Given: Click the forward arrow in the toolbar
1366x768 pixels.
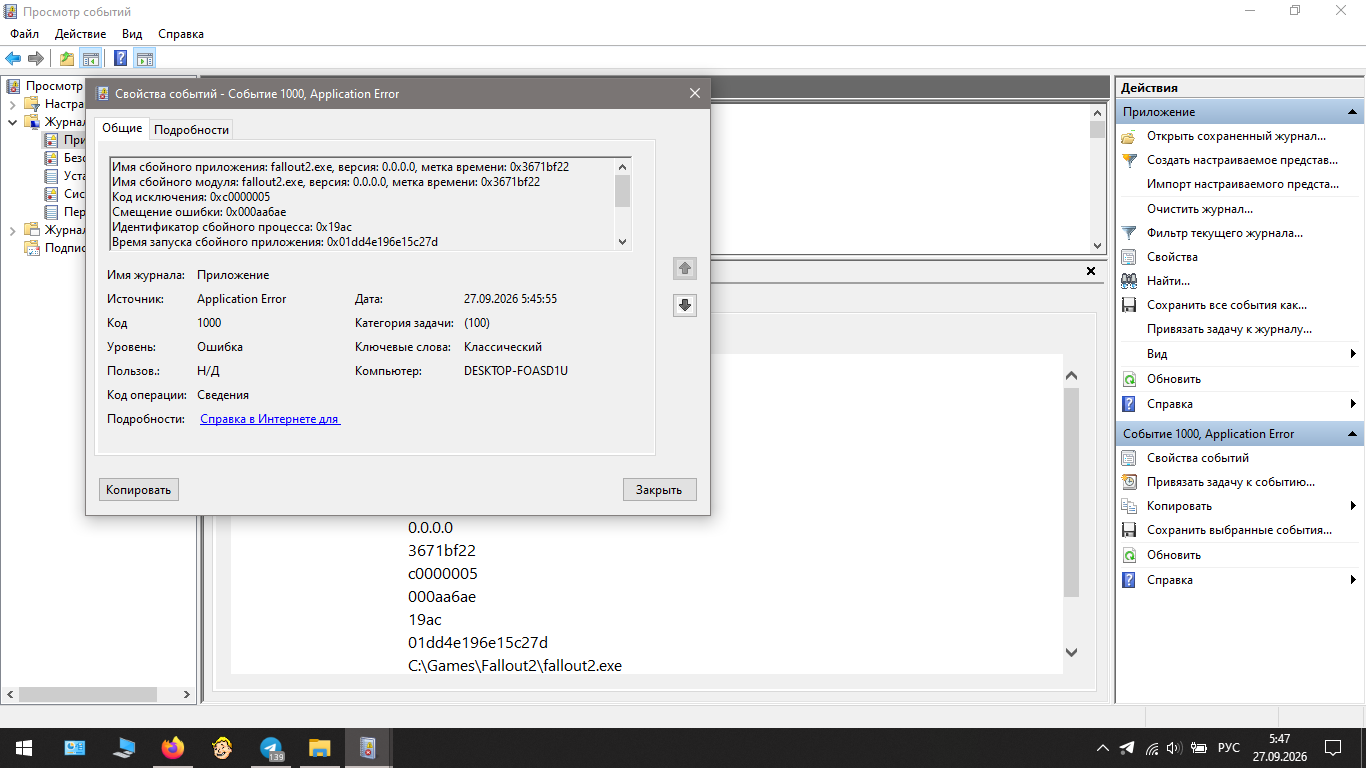Looking at the screenshot, I should [36, 58].
